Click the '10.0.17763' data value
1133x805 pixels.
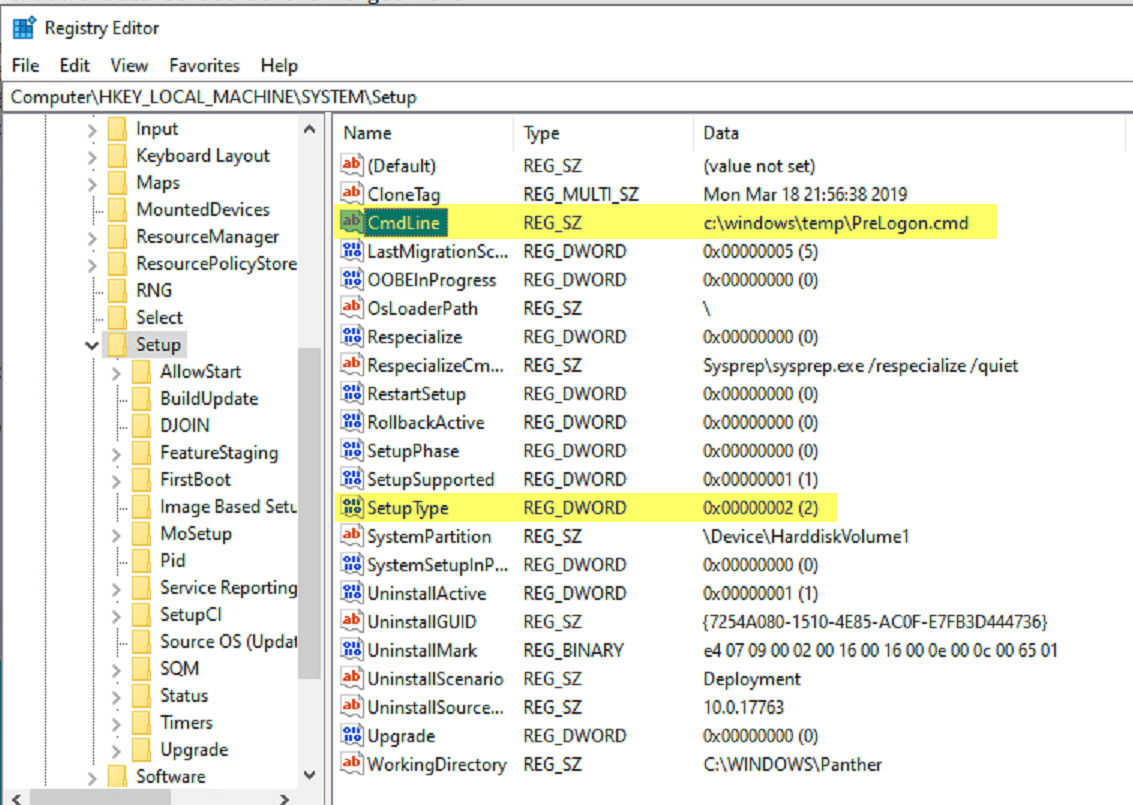[743, 707]
